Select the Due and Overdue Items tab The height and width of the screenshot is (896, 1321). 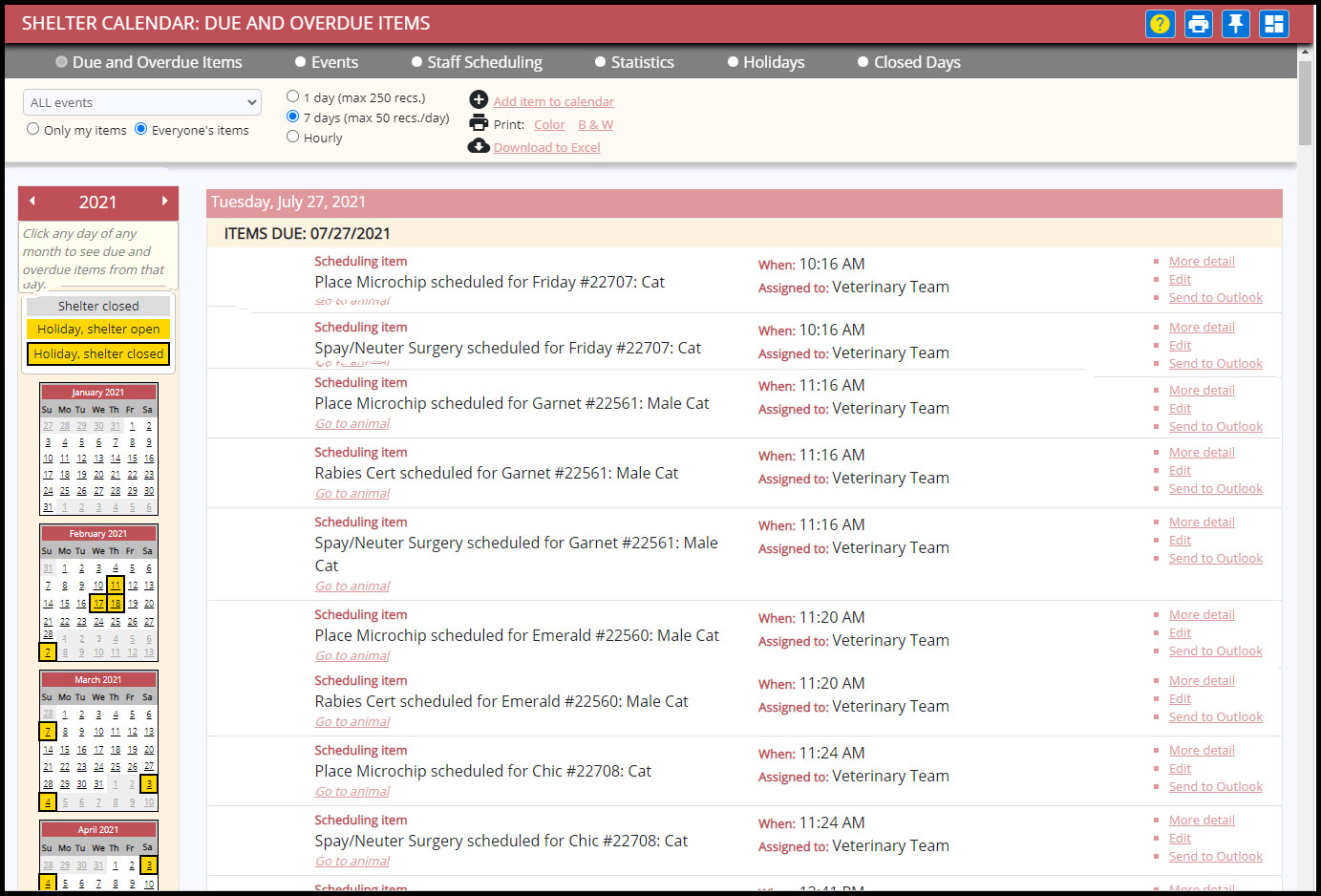point(149,62)
